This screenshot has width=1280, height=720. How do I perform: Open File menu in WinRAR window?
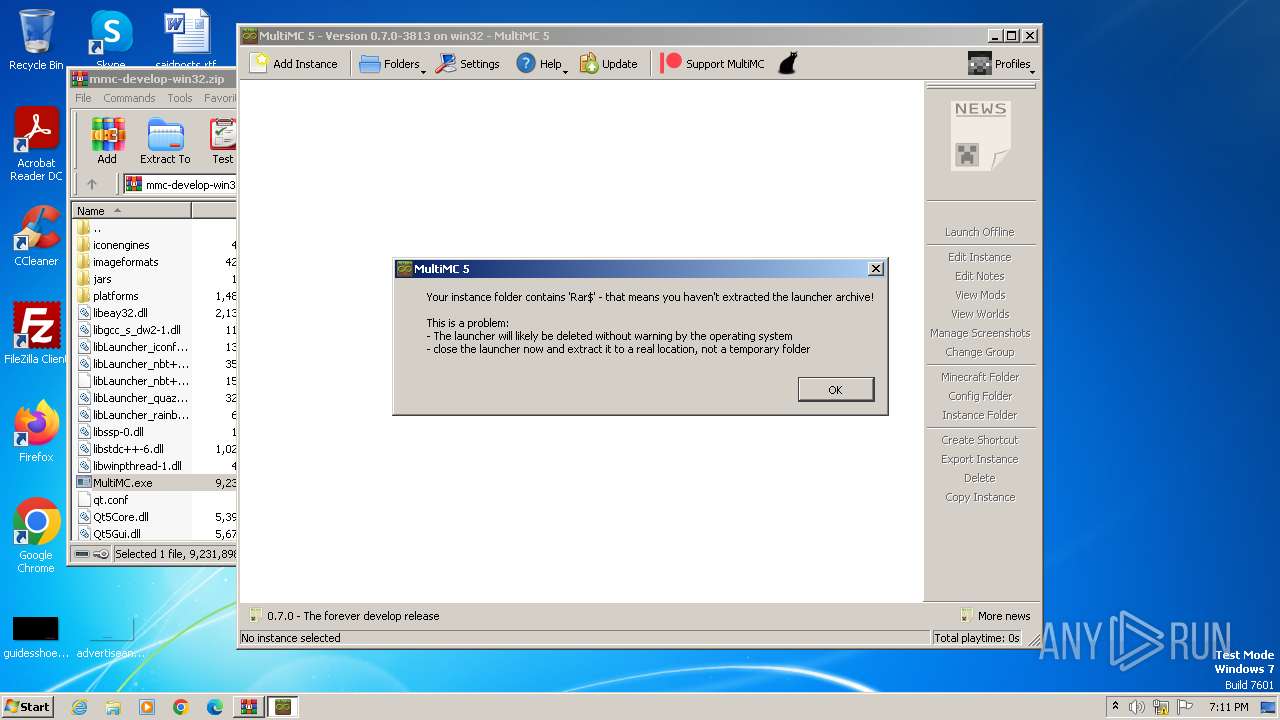click(83, 98)
